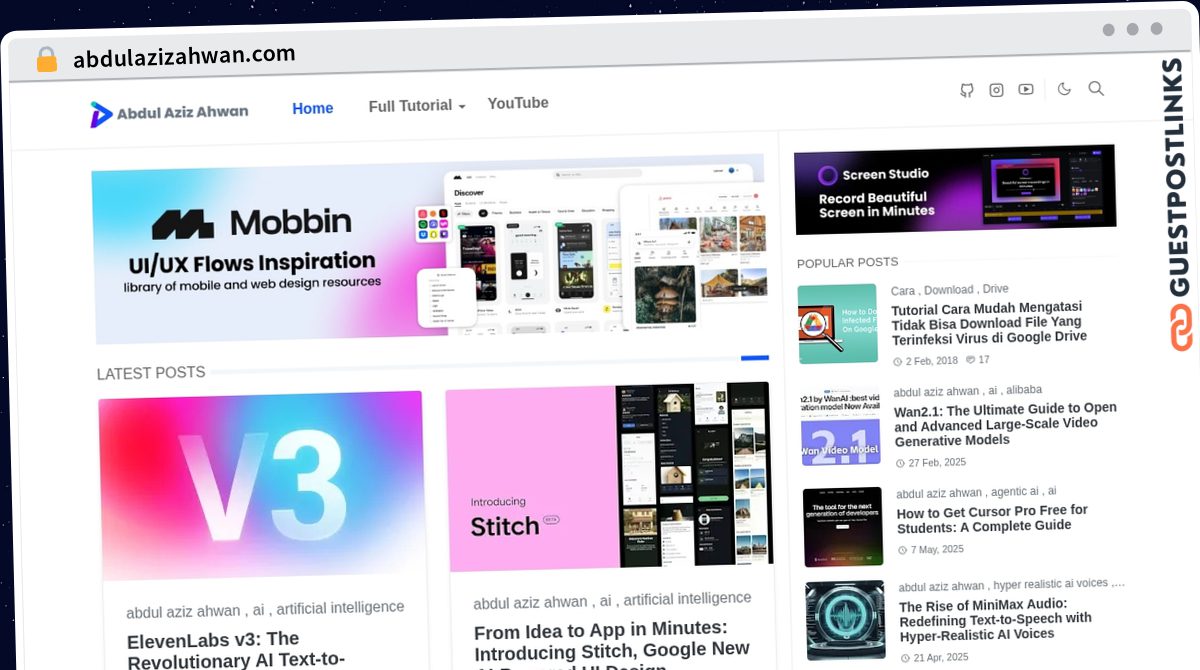Click the 'alibaba' tag on Wan2.1 post

[1024, 390]
